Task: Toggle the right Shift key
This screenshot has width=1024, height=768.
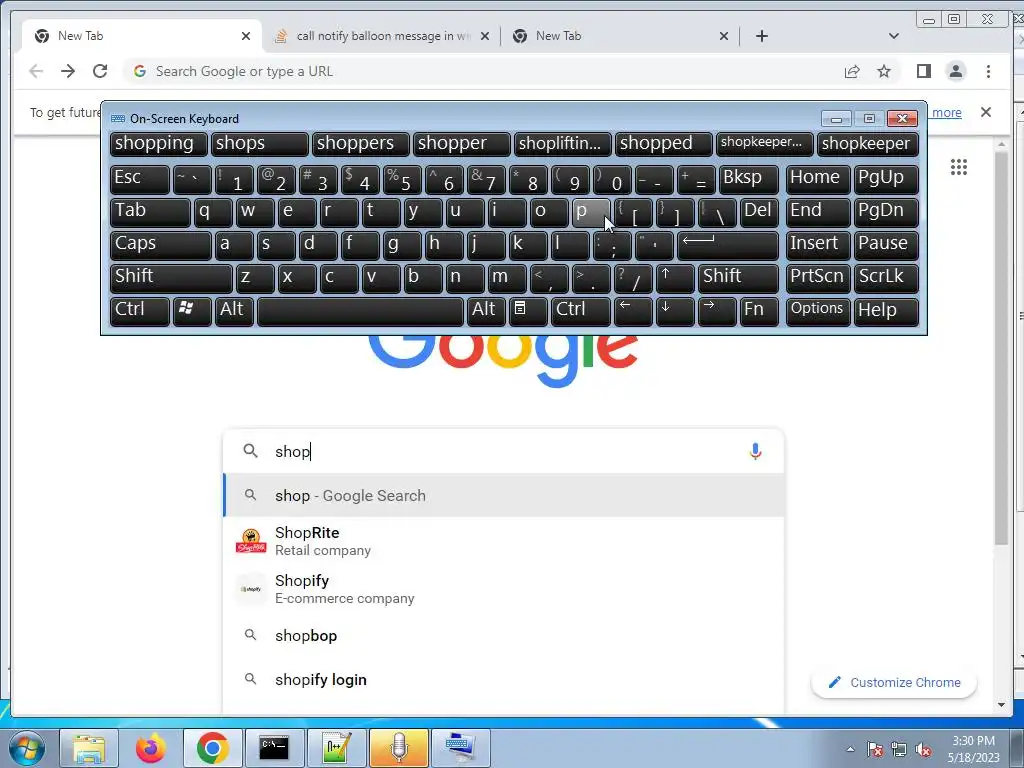Action: pos(739,278)
